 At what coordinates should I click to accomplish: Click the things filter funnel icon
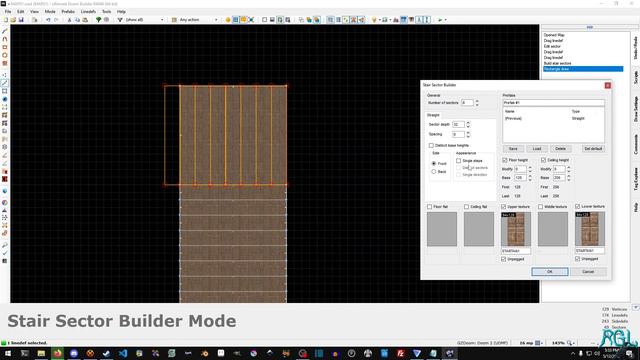pos(120,20)
